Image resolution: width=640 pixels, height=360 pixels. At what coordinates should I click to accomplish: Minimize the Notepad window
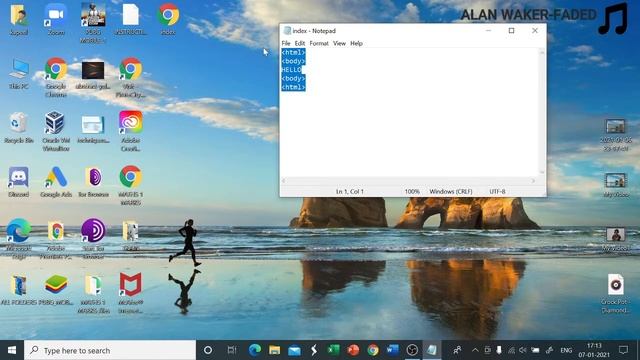(488, 31)
